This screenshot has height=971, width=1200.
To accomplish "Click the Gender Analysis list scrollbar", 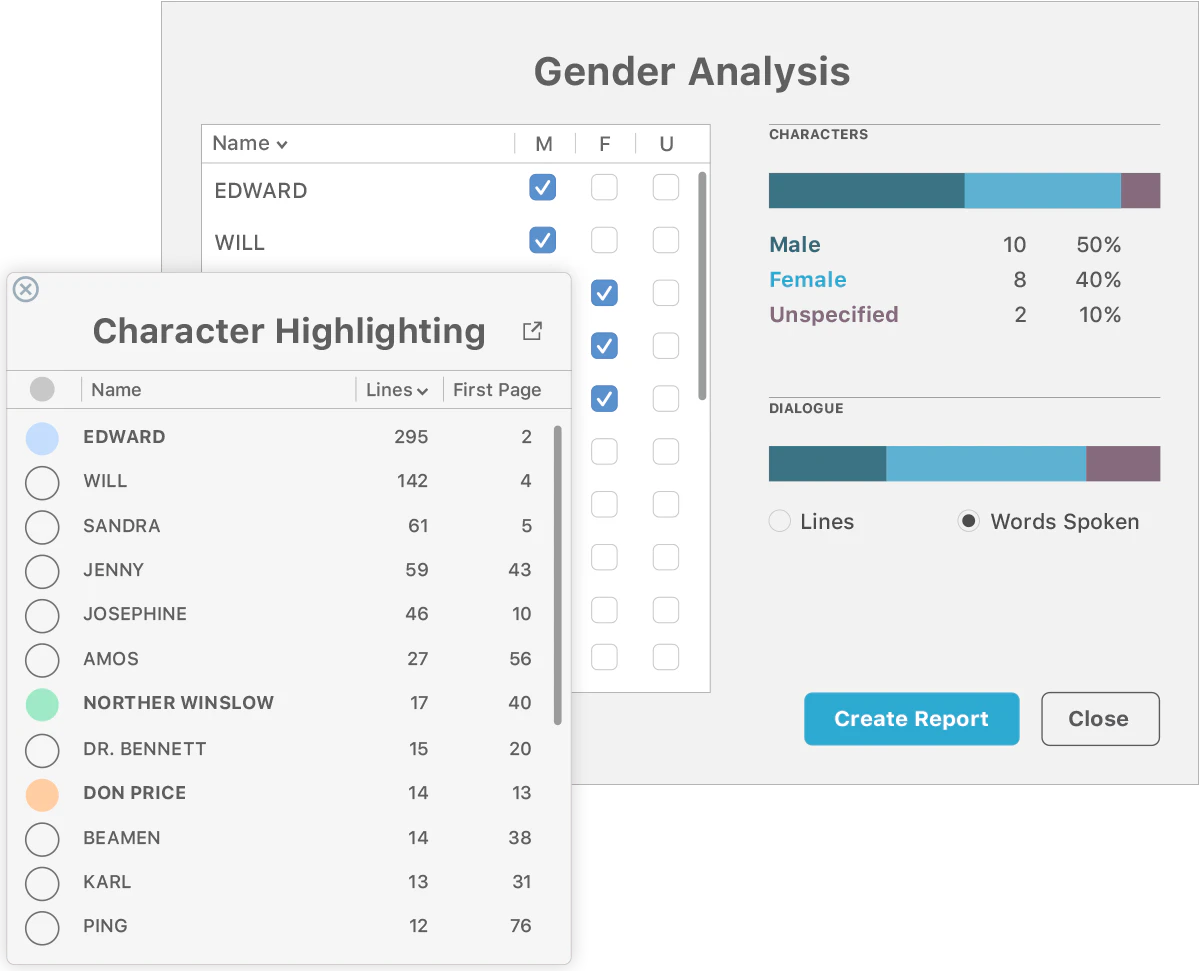I will 702,286.
